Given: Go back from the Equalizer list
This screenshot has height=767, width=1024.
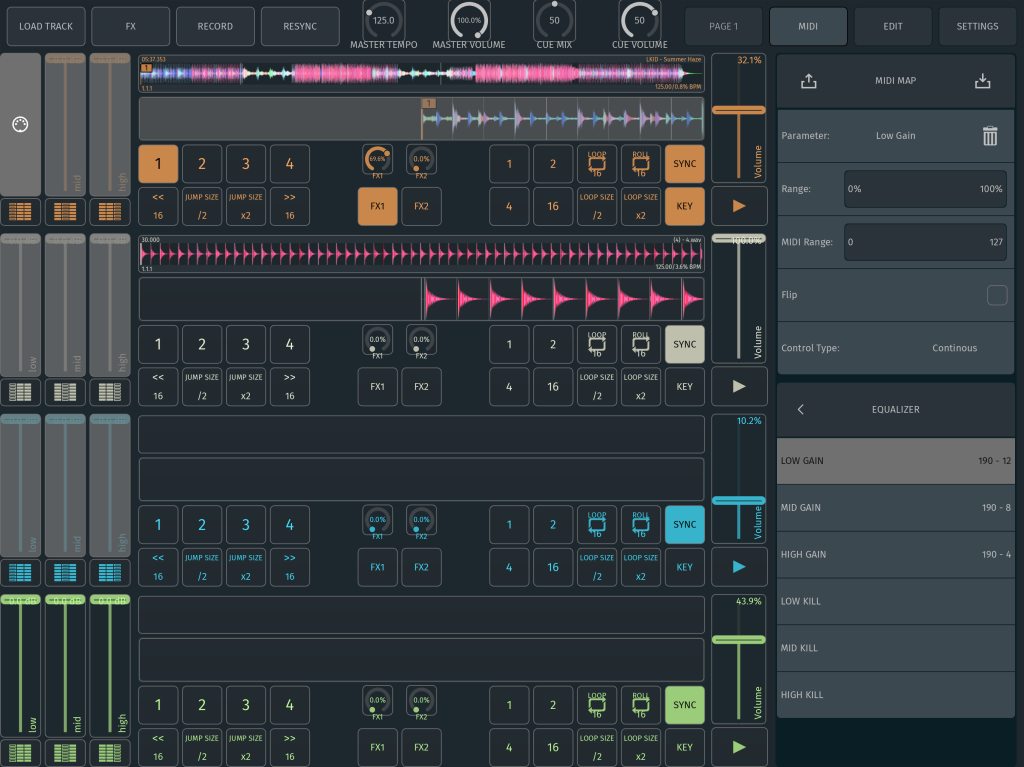Looking at the screenshot, I should 800,409.
